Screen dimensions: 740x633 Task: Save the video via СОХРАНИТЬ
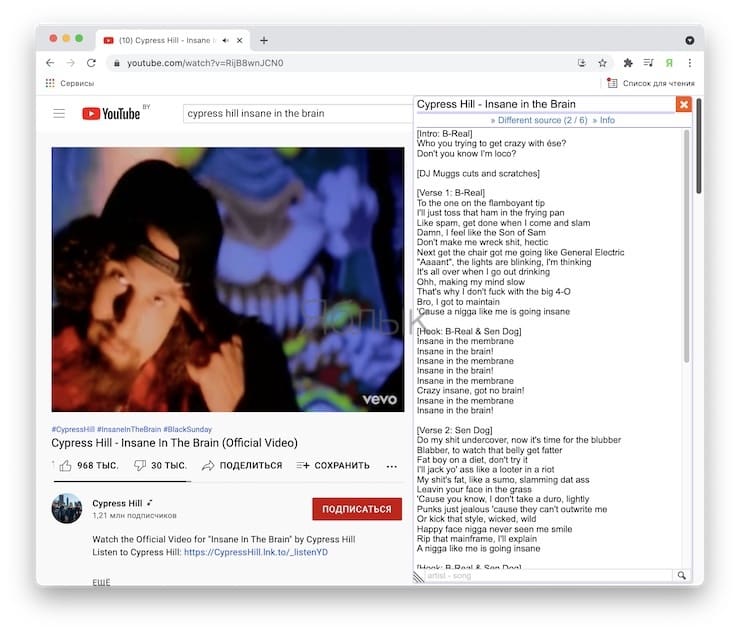click(333, 466)
